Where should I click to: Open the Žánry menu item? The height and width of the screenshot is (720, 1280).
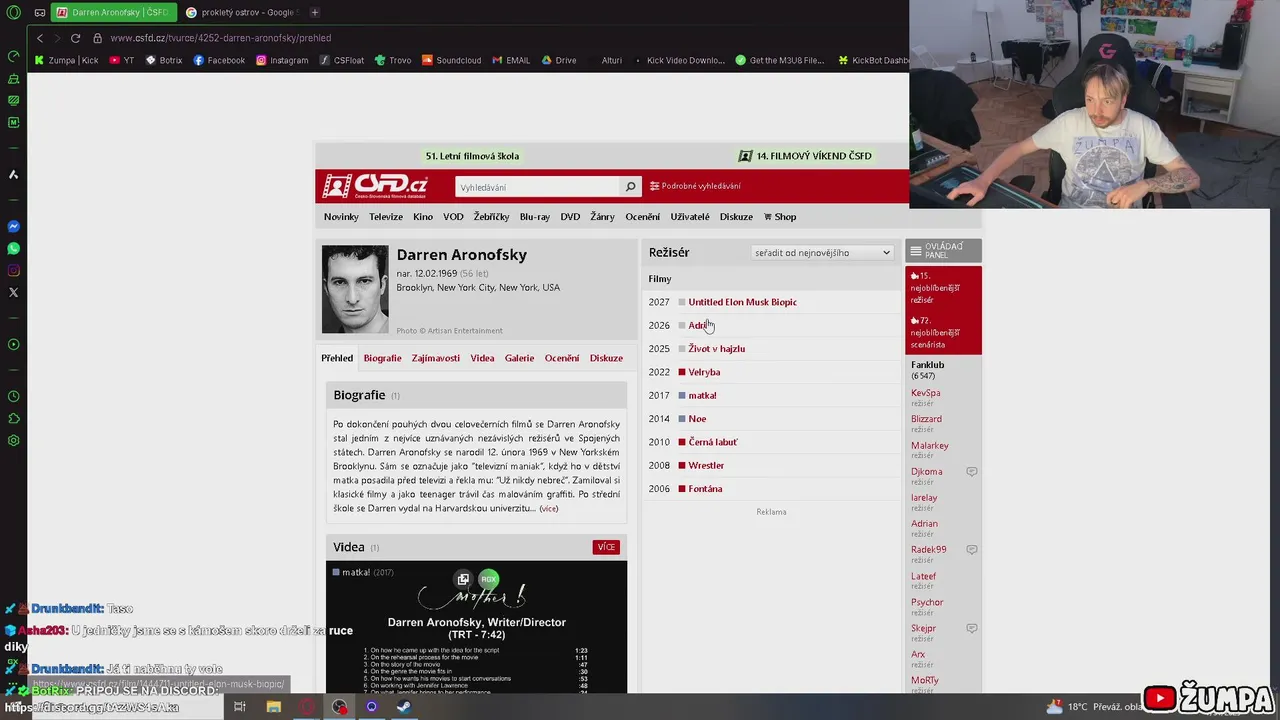[602, 217]
